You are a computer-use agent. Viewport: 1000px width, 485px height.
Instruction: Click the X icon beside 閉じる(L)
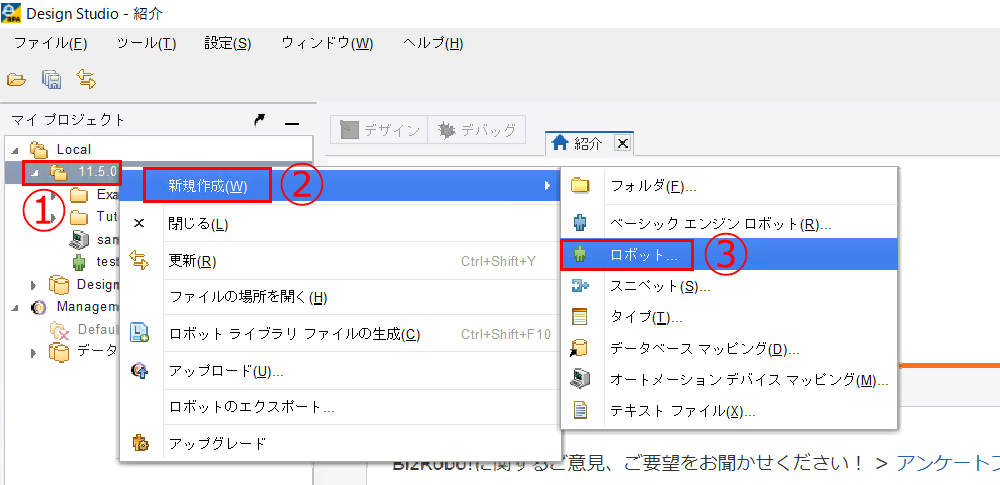[x=140, y=223]
